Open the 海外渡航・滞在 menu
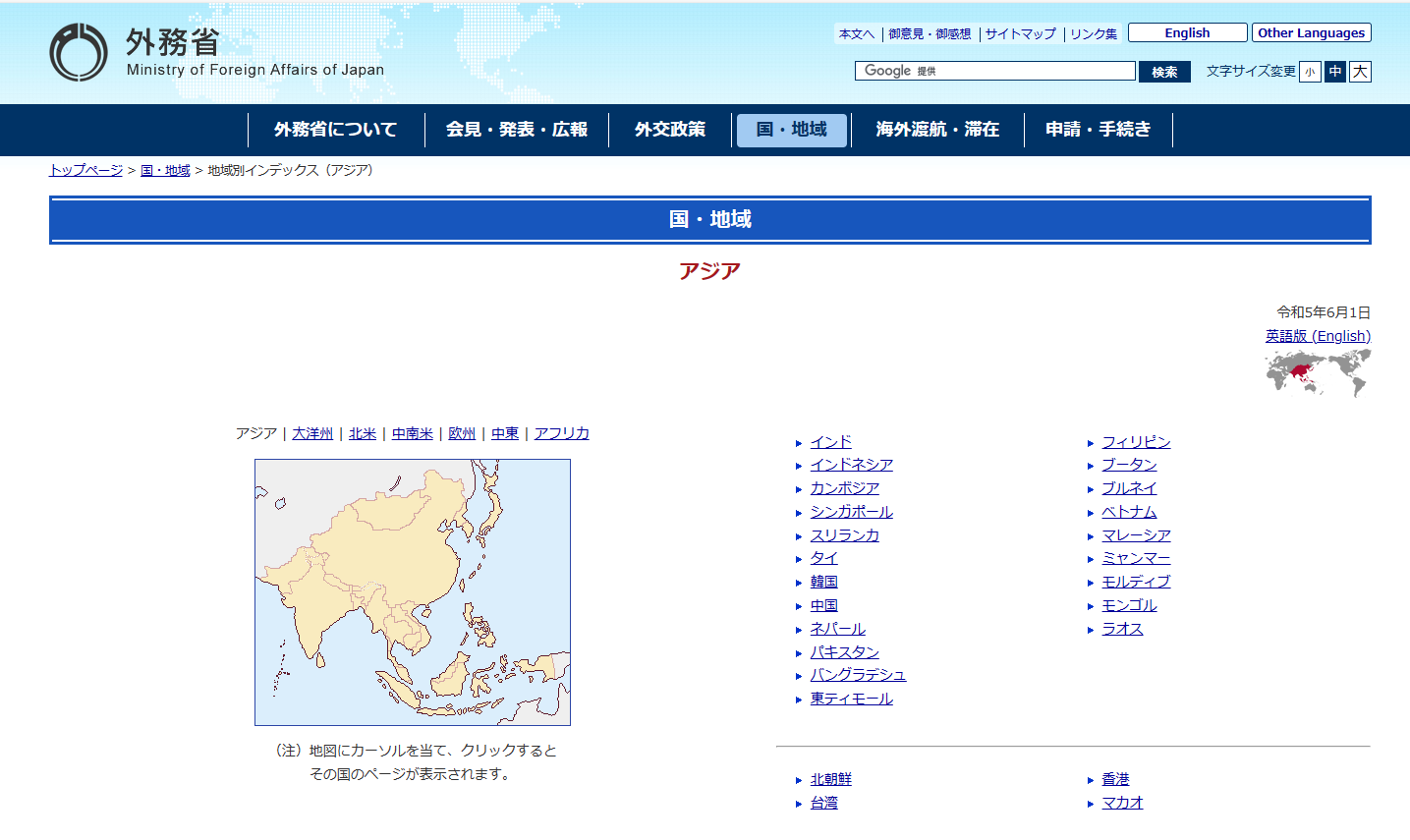The height and width of the screenshot is (840, 1410). click(937, 130)
